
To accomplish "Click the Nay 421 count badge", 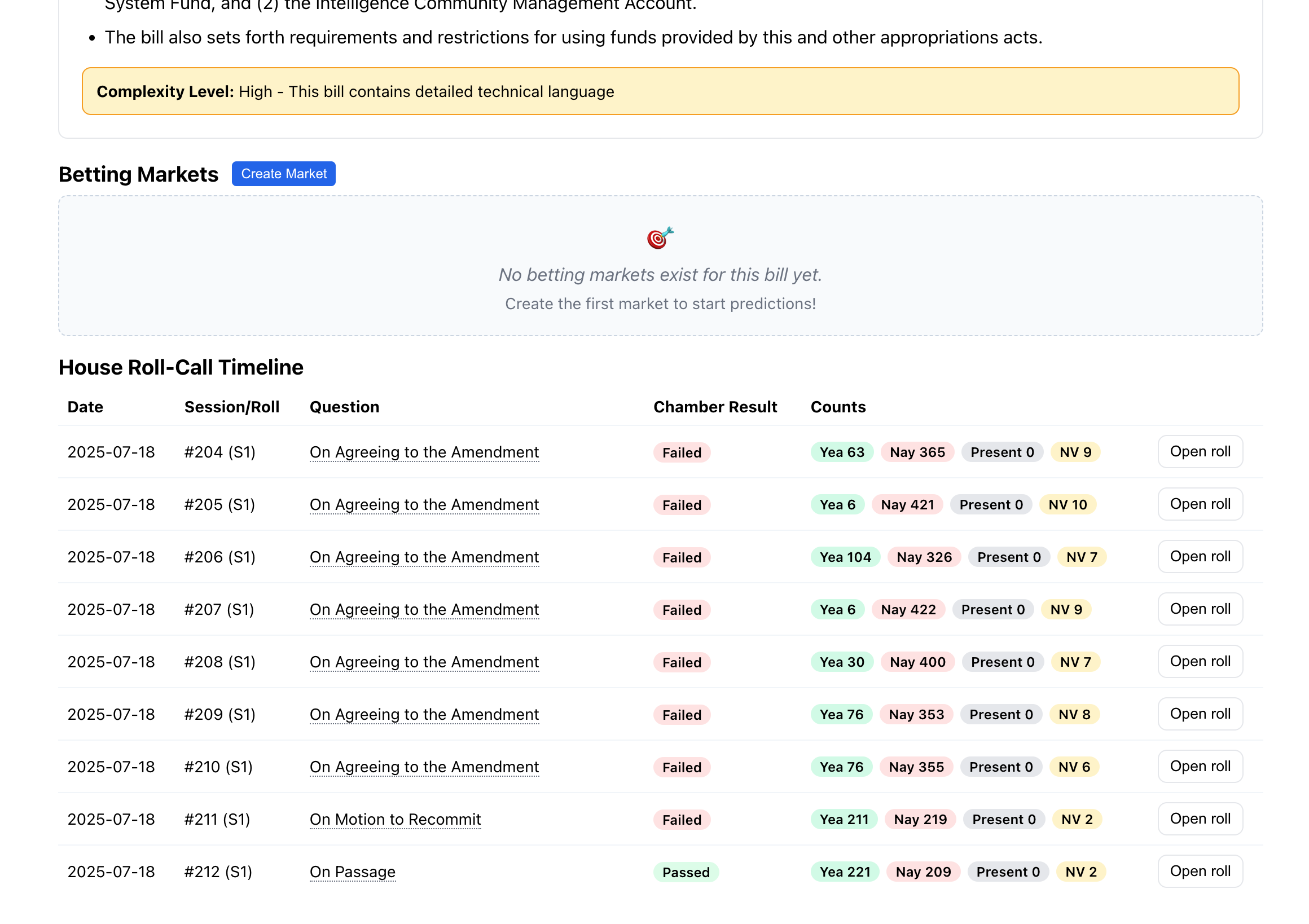I will coord(907,505).
